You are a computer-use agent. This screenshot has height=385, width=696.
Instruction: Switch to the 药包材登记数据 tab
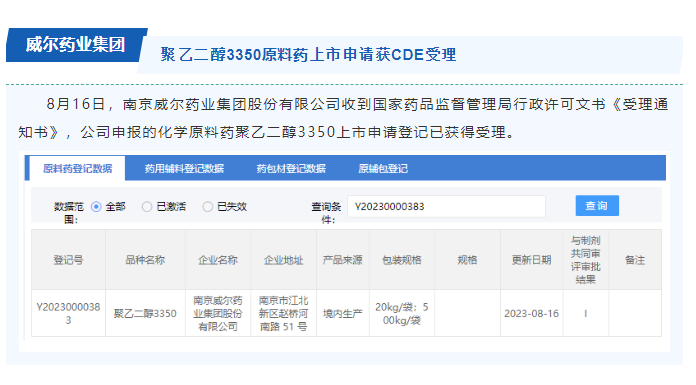[291, 168]
